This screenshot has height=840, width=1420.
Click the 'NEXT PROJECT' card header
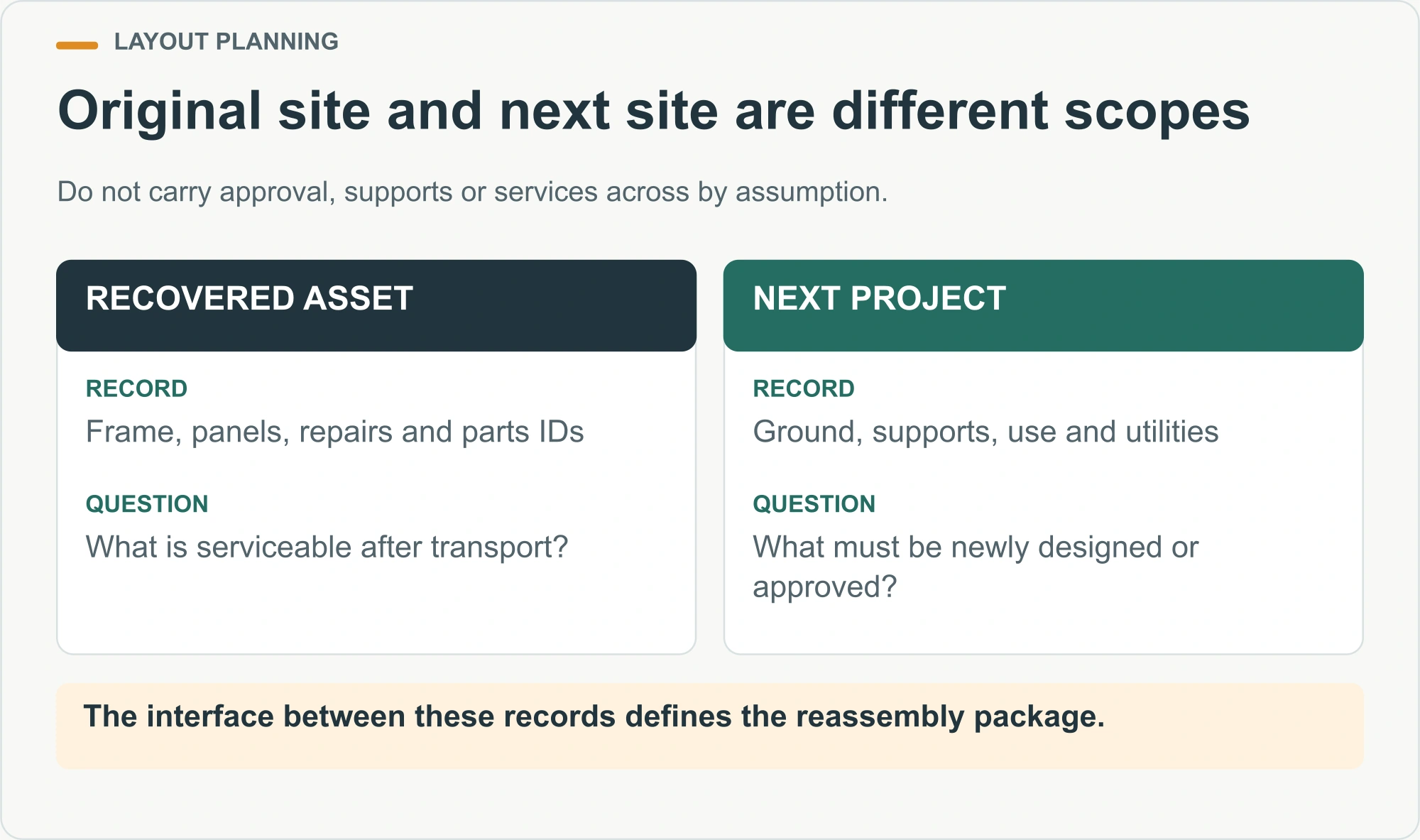point(1044,305)
